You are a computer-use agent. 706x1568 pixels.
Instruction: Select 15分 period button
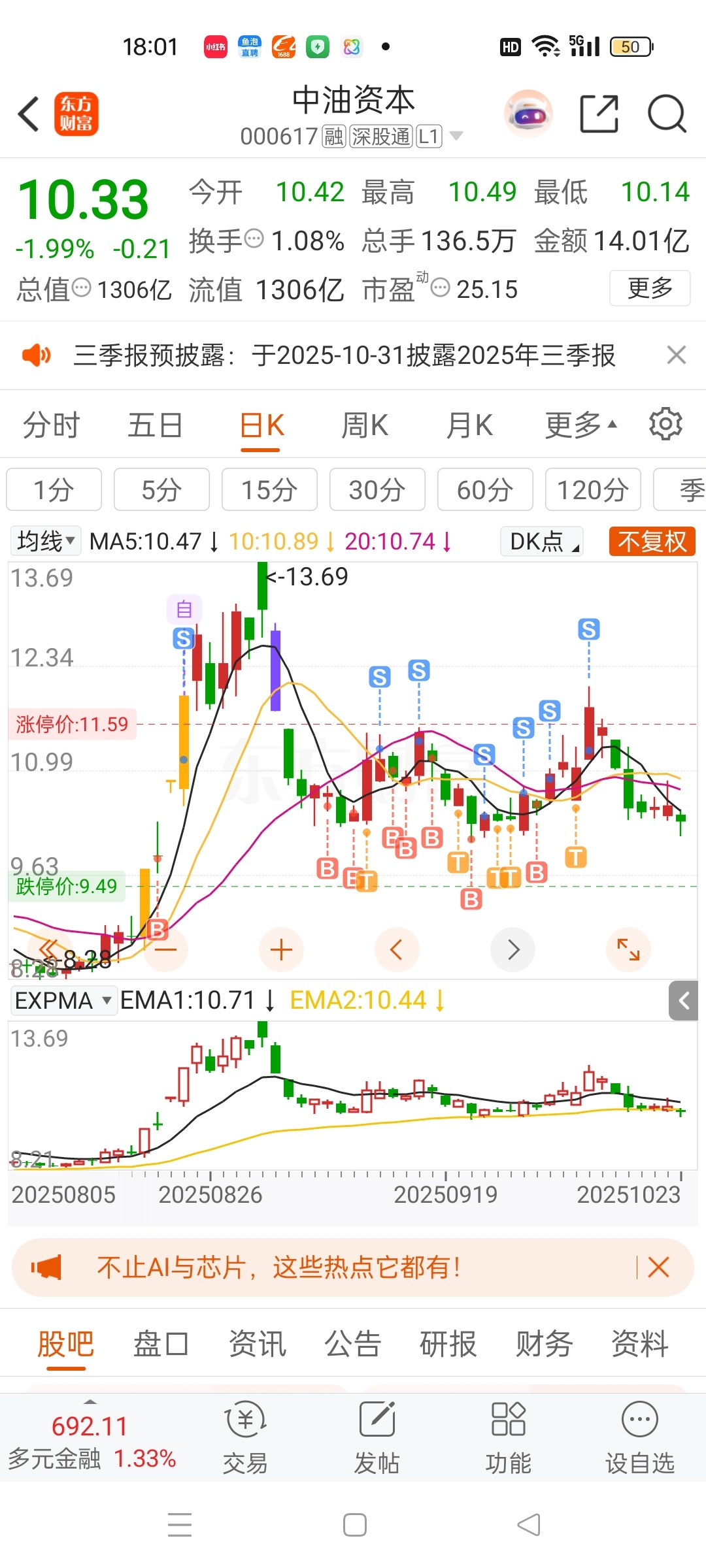[x=269, y=489]
